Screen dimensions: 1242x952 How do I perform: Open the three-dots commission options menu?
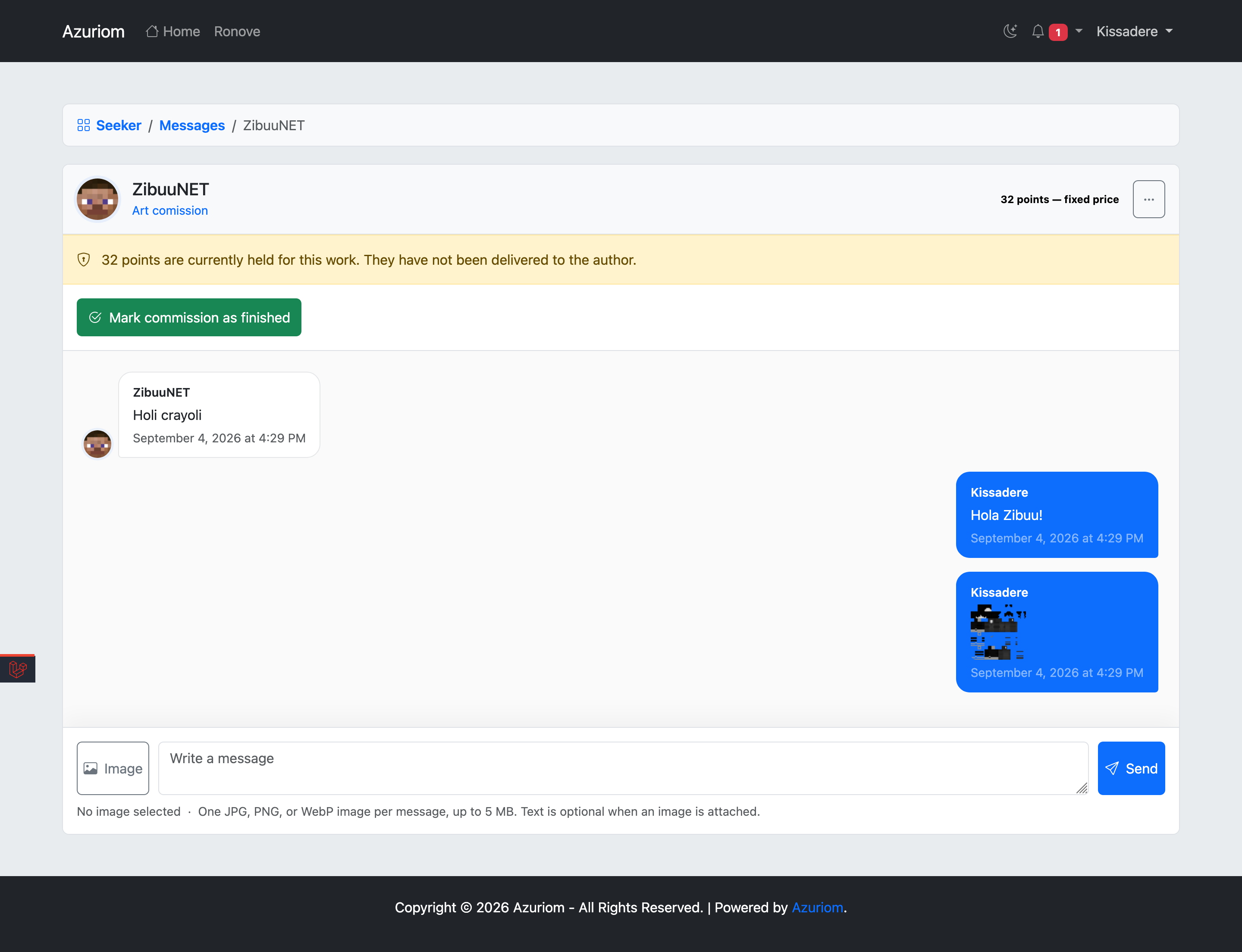point(1148,200)
